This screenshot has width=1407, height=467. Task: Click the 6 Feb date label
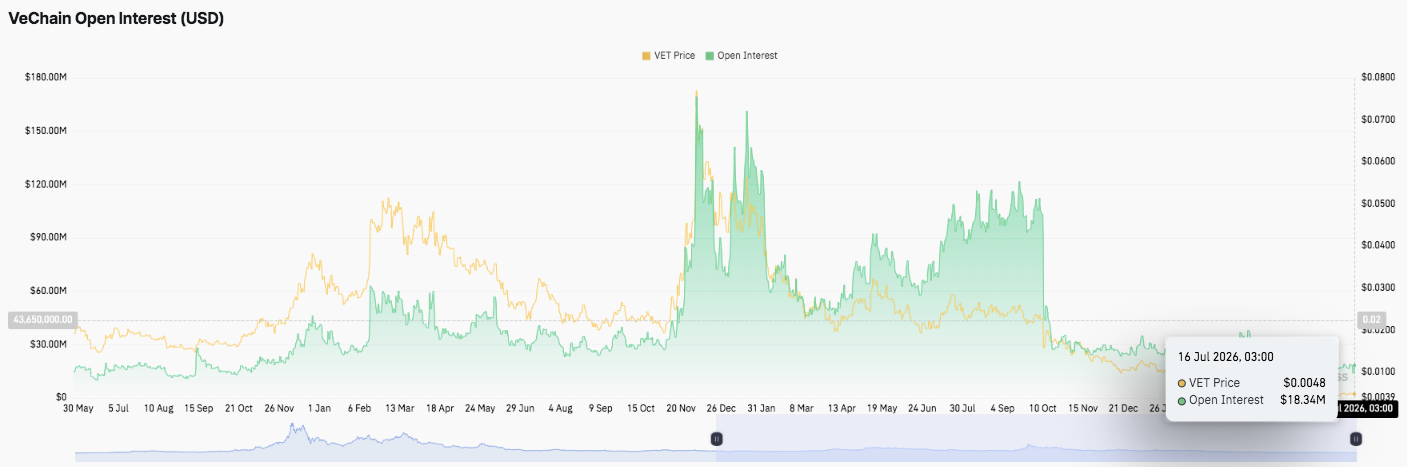click(360, 408)
